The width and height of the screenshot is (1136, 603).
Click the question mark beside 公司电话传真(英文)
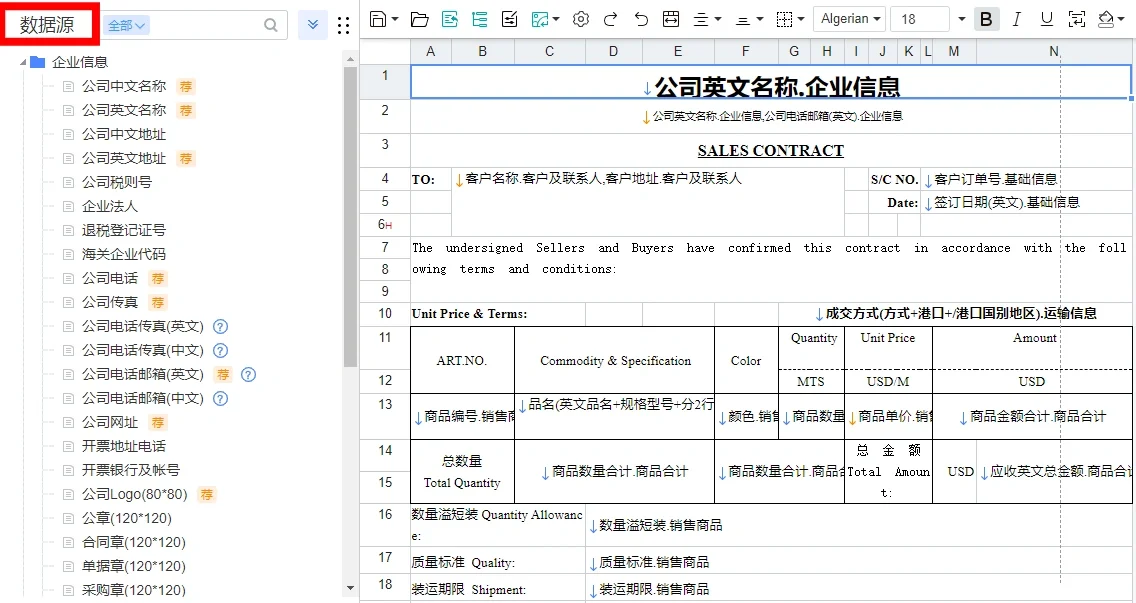coord(219,327)
